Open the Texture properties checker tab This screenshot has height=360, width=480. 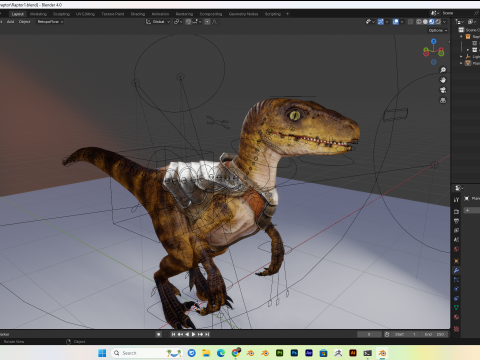click(456, 329)
